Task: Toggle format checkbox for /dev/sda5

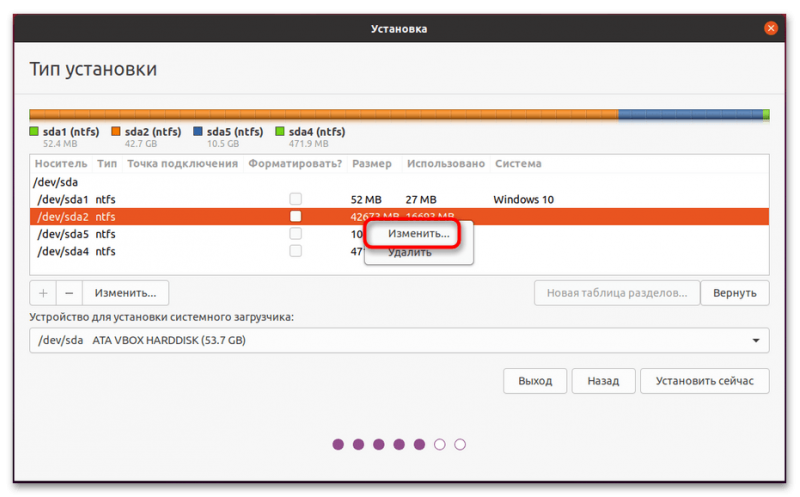Action: [x=295, y=233]
